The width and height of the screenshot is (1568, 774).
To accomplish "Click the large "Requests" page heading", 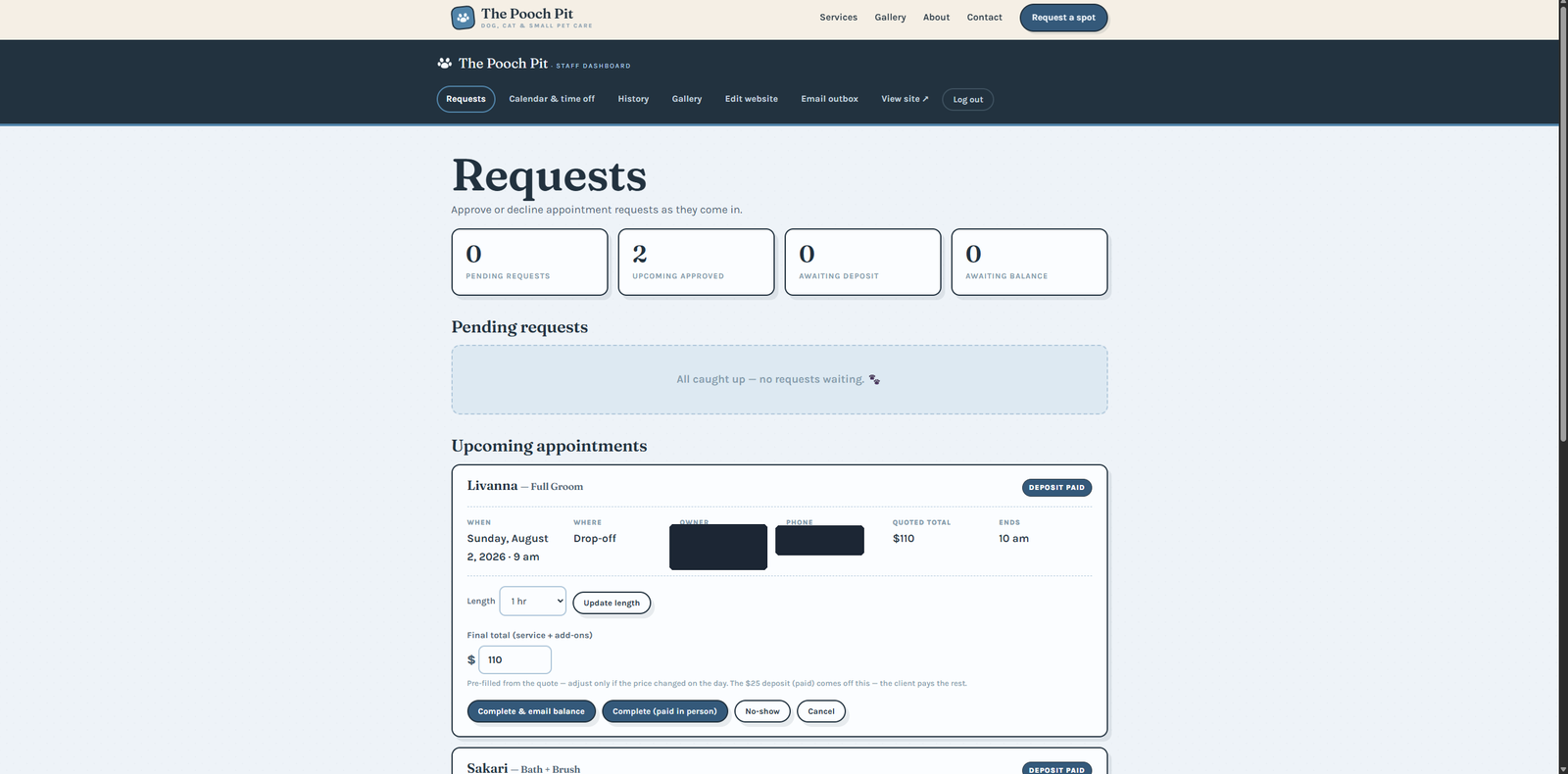I will 549,176.
